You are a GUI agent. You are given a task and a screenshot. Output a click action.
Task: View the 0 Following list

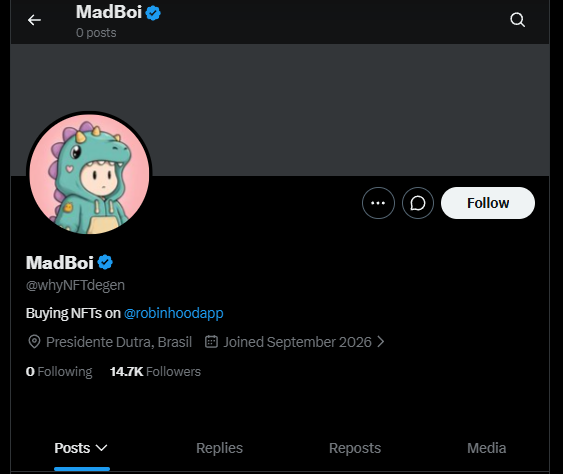coord(59,372)
